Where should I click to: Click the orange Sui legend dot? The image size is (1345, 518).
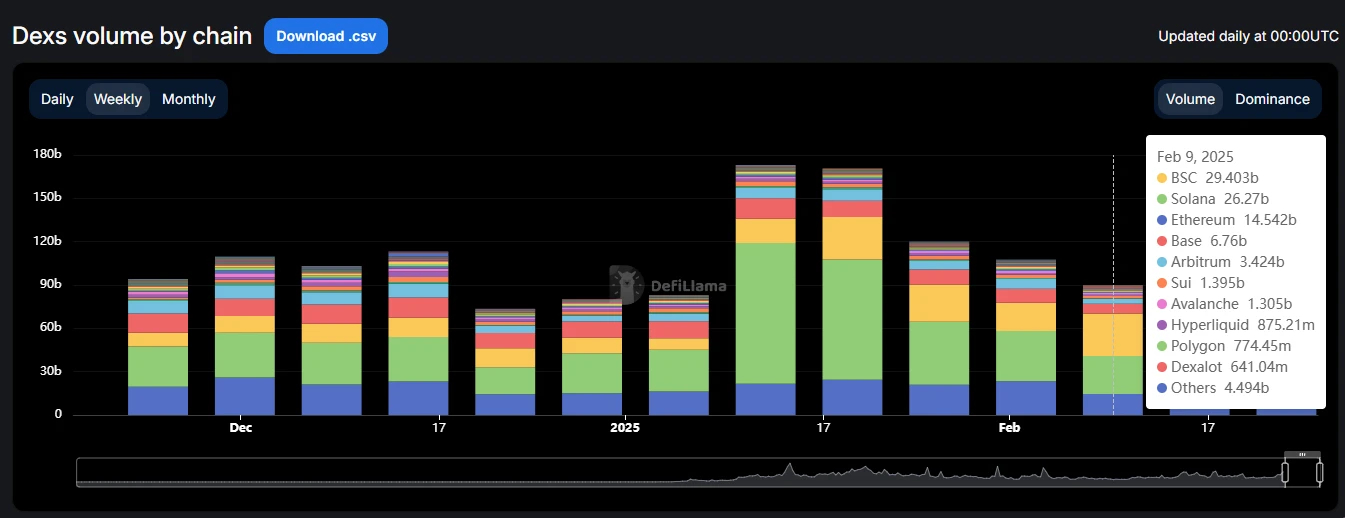[1161, 283]
